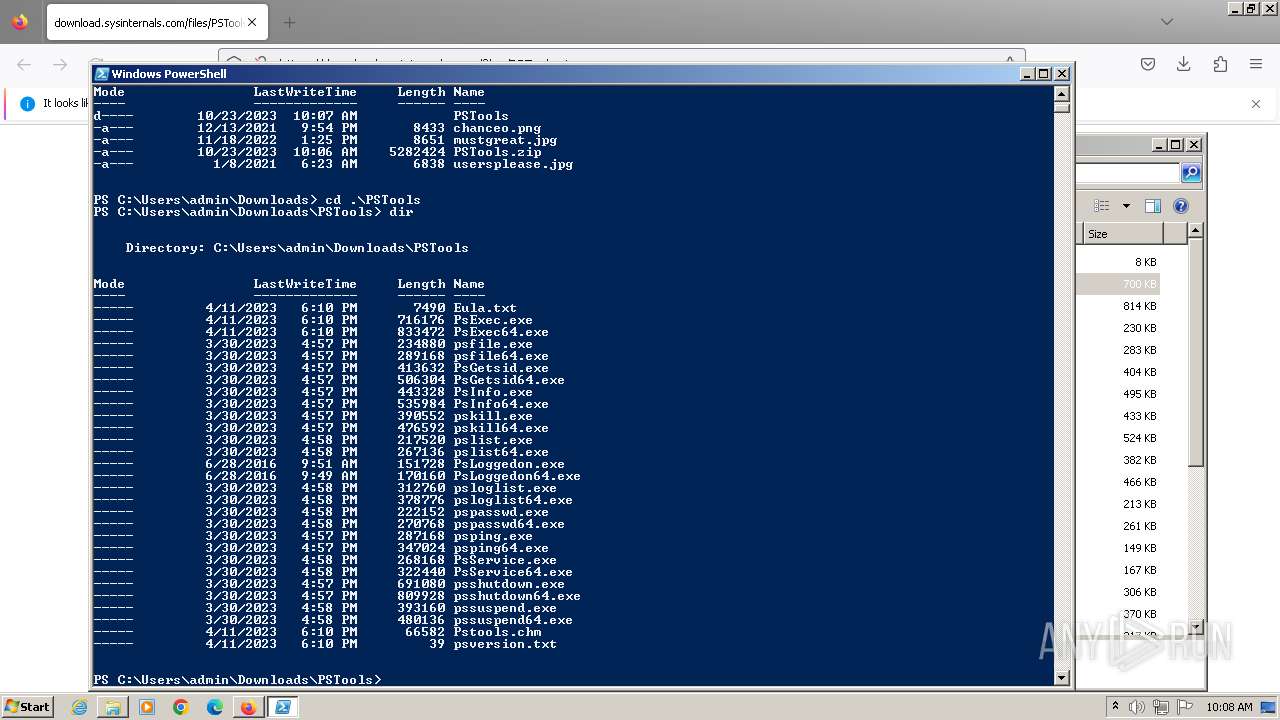Open the File Explorer taskbar icon
Viewport: 1280px width, 720px height.
pyautogui.click(x=113, y=707)
